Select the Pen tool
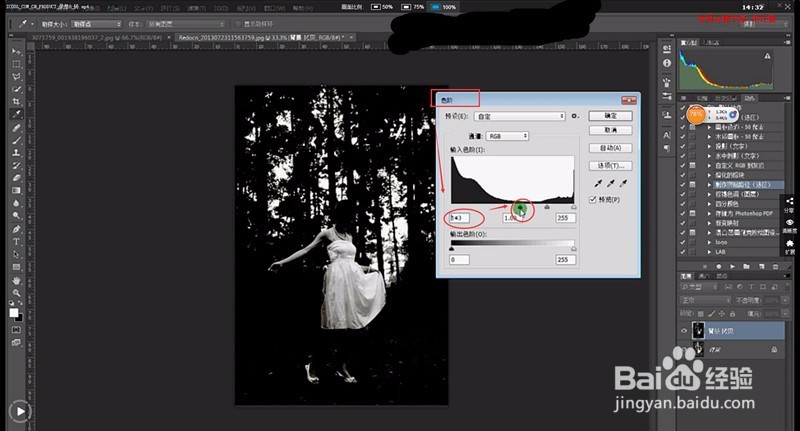 point(16,229)
